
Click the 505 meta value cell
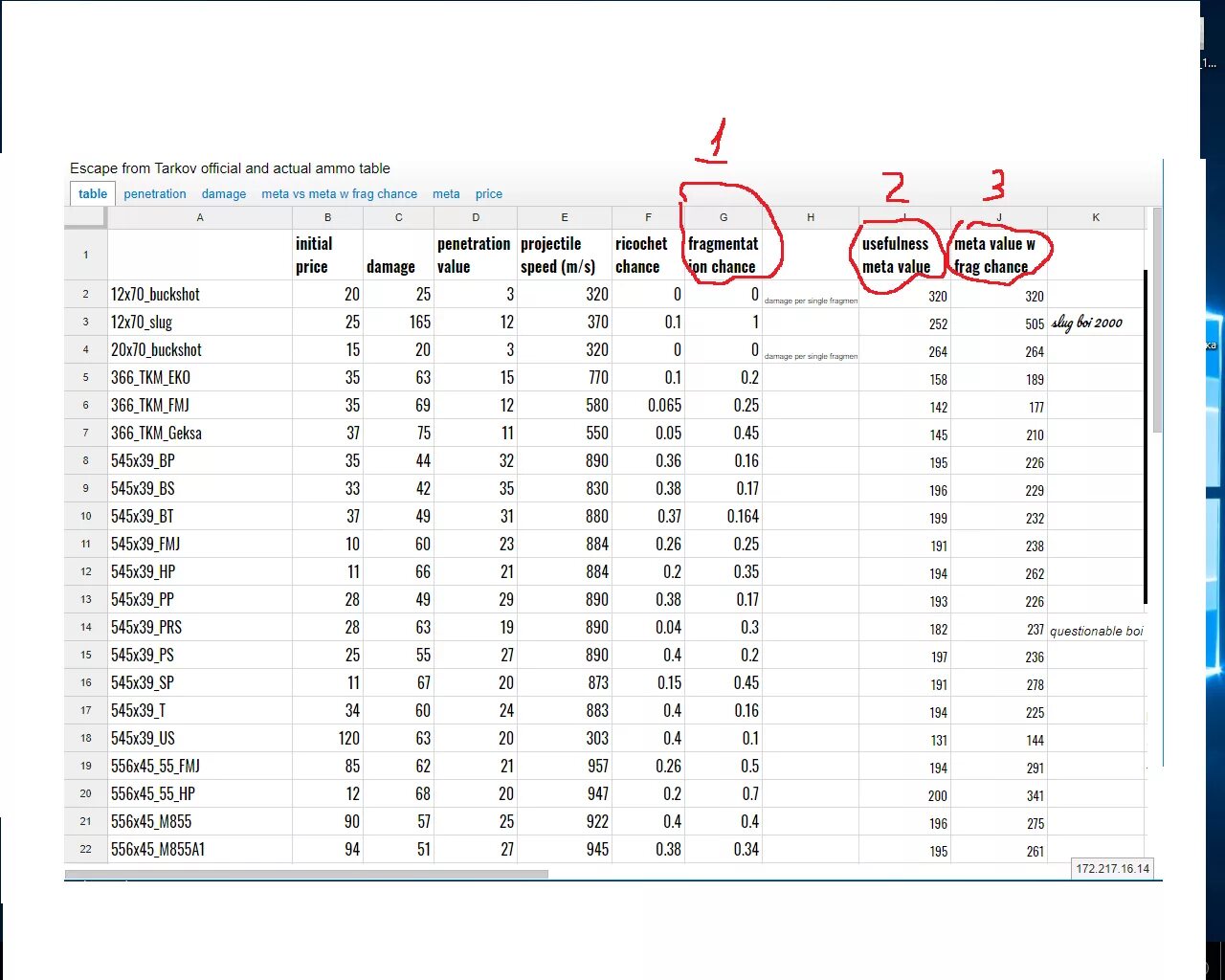coord(999,323)
